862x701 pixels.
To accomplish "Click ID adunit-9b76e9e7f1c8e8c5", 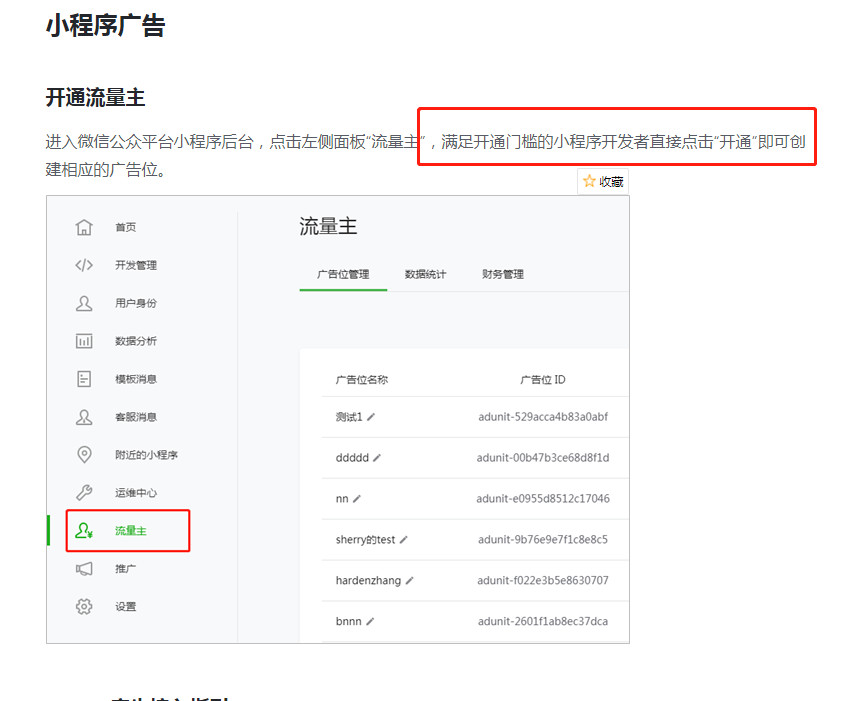I will point(543,539).
